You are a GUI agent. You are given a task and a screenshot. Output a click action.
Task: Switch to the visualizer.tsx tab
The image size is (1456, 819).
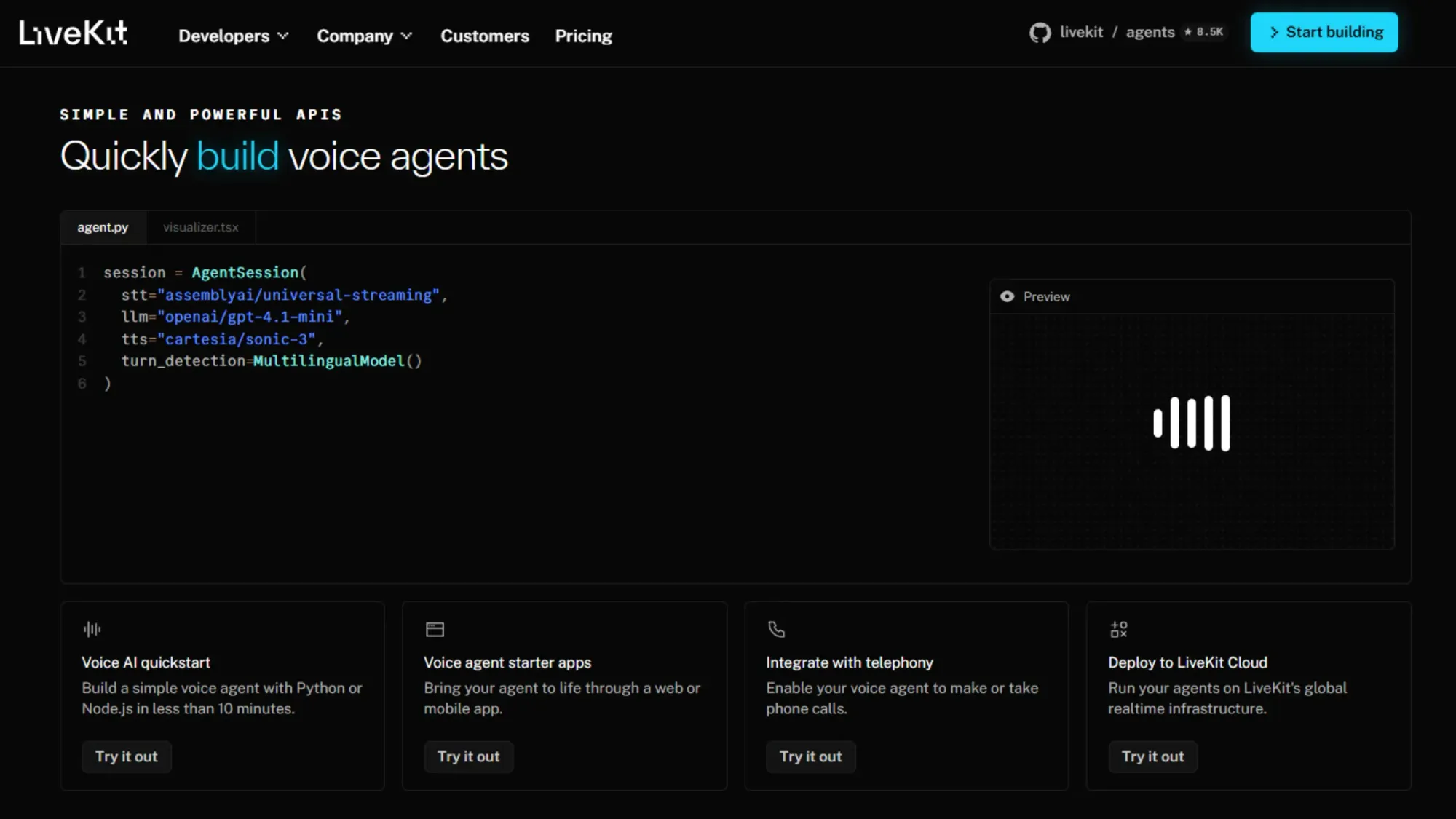(x=200, y=227)
